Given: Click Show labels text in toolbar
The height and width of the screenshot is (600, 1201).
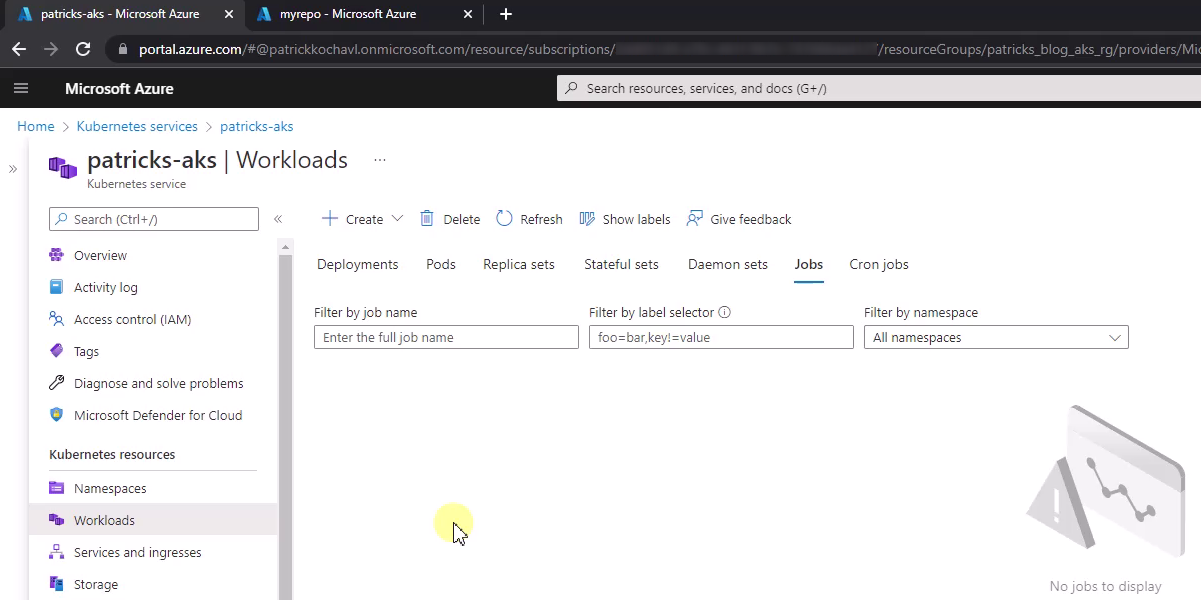Looking at the screenshot, I should (636, 219).
